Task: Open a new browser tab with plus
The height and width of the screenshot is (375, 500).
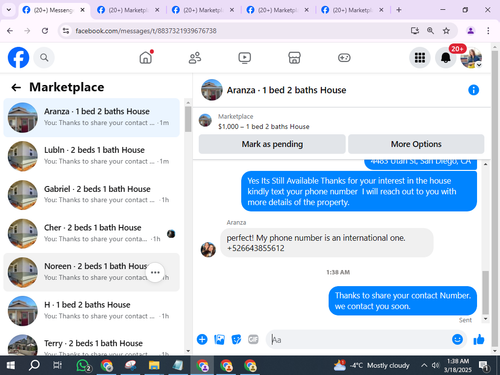Action: [x=399, y=10]
